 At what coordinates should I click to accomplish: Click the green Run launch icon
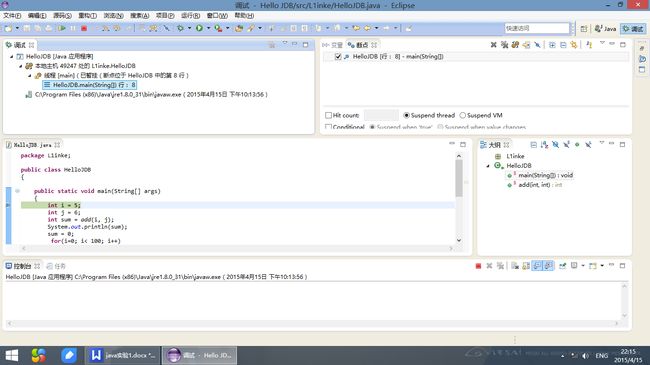[199, 28]
